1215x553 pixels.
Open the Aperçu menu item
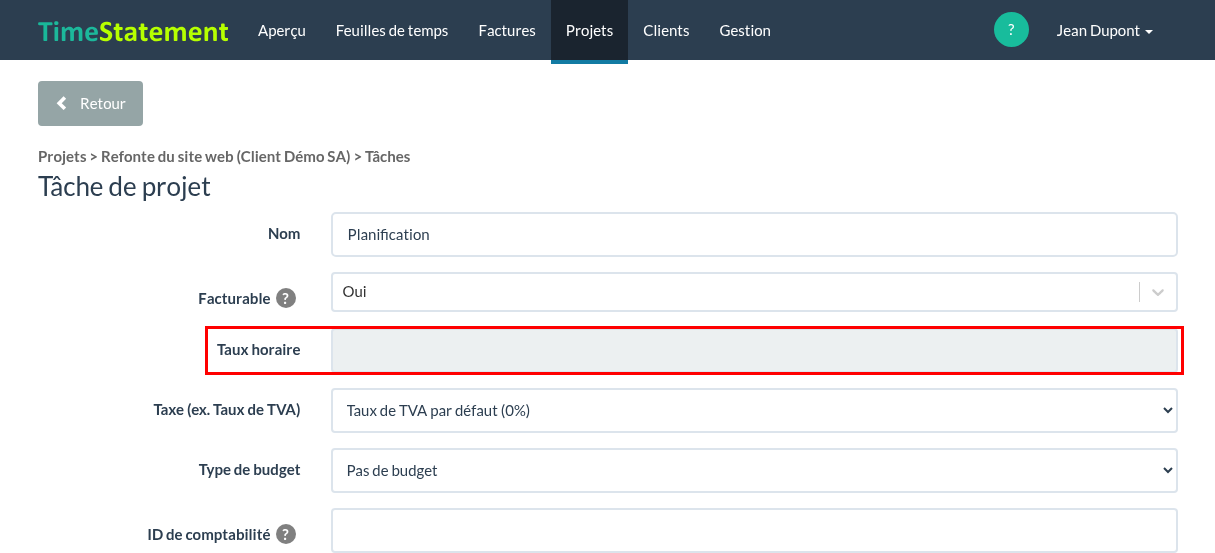coord(282,31)
